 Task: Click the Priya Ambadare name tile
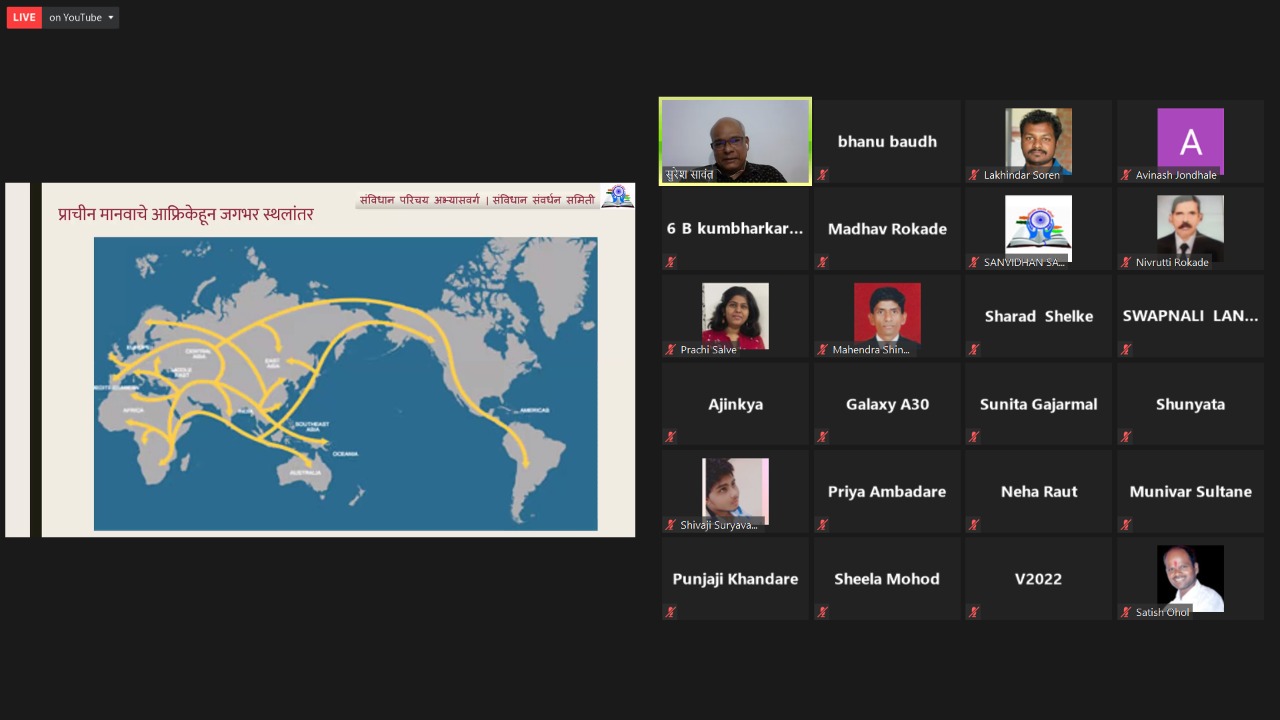point(887,491)
